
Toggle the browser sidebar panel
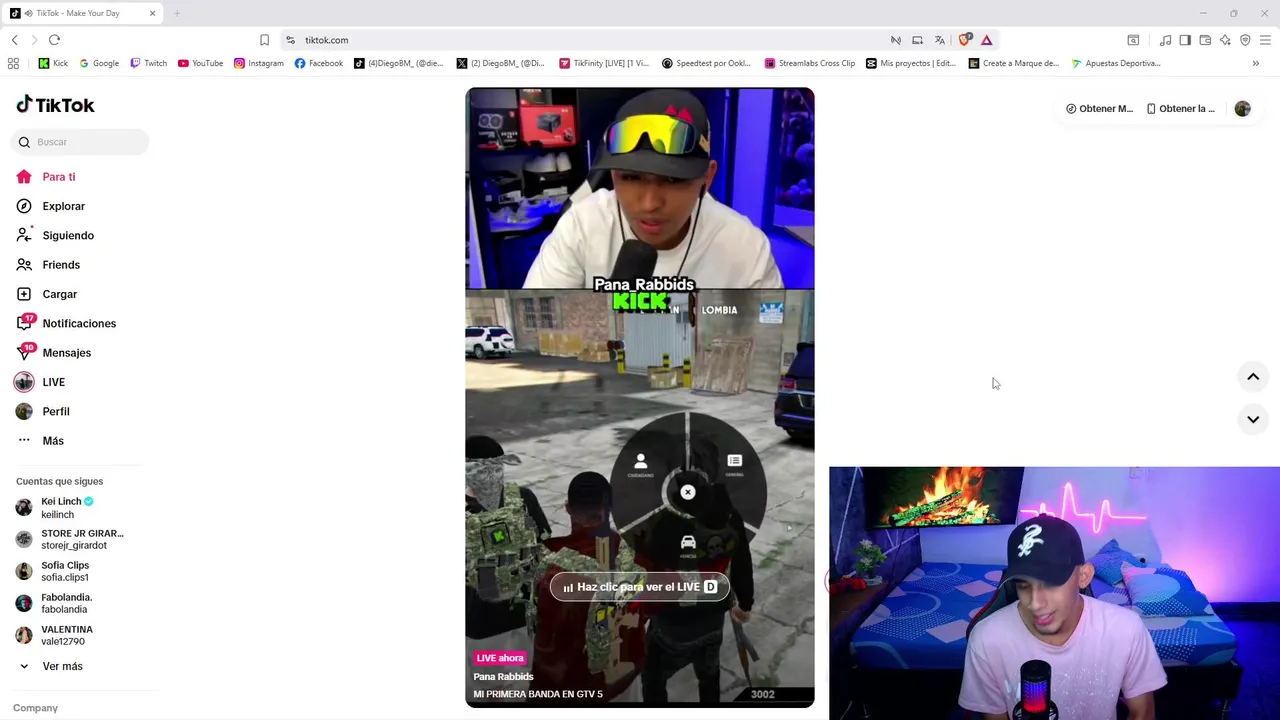(x=1185, y=40)
